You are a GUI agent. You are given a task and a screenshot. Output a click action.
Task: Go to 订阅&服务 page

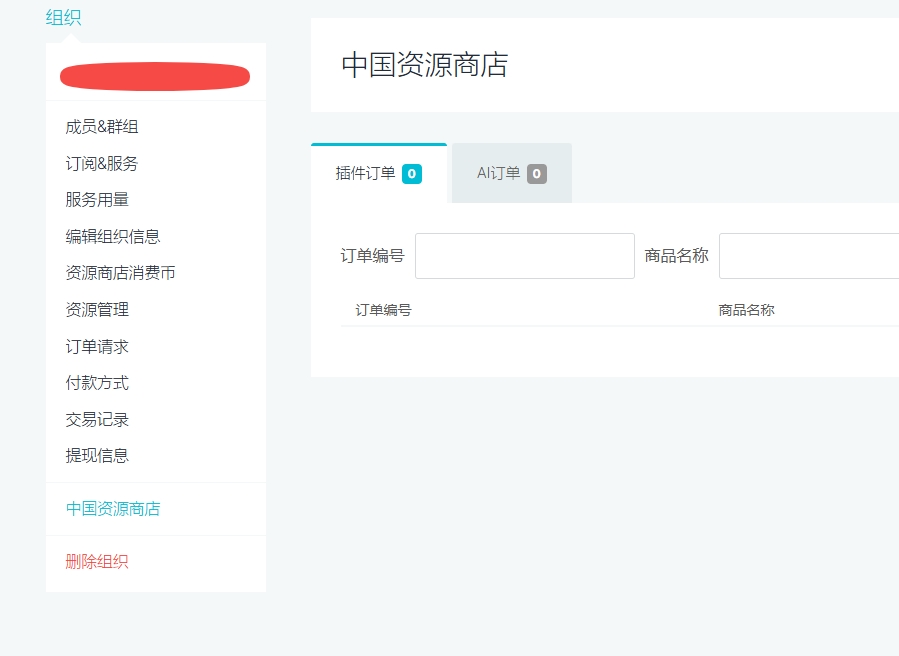[102, 163]
